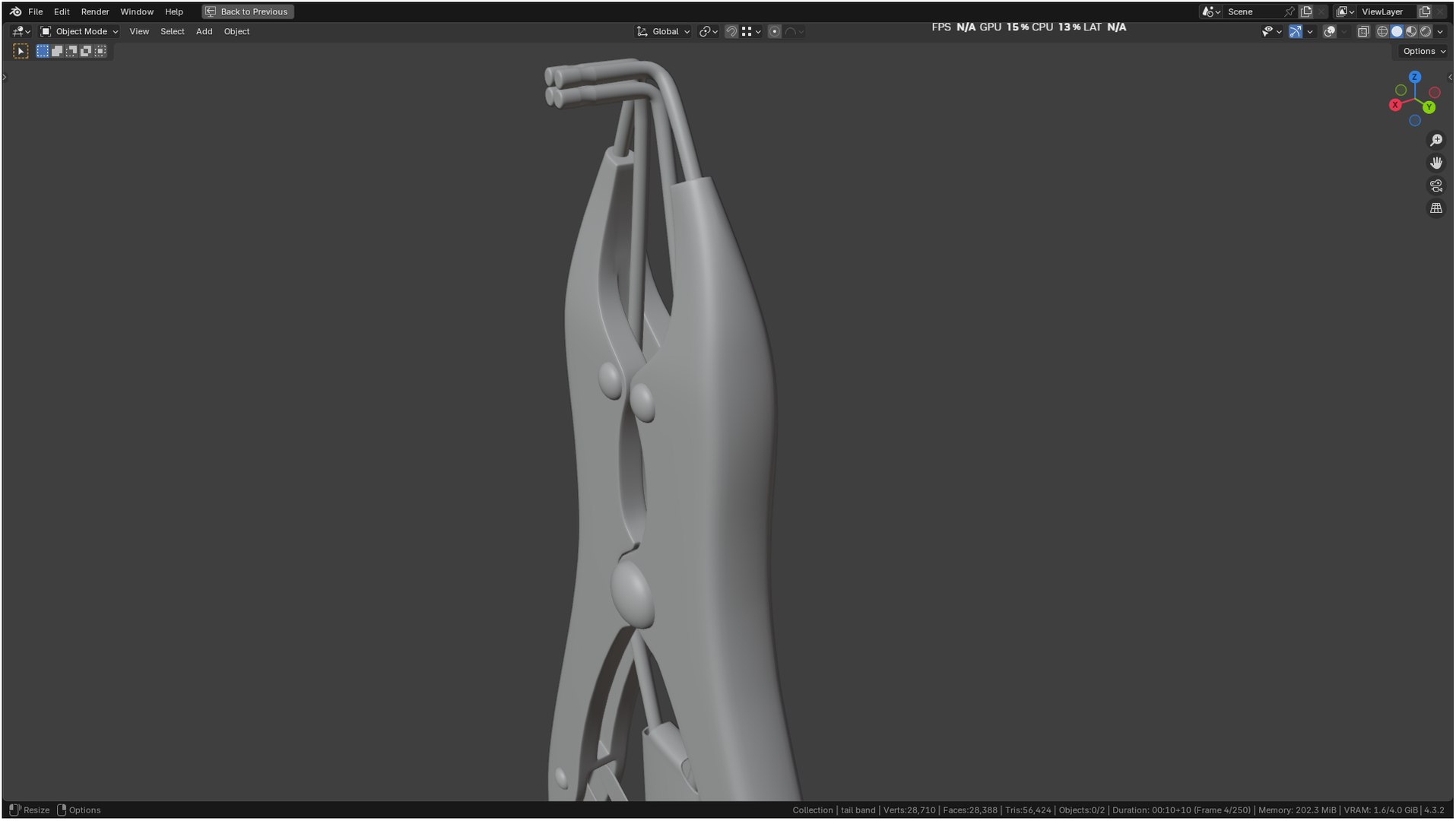Open the Global transform orientation dropdown
Image resolution: width=1456 pixels, height=821 pixels.
coord(663,31)
